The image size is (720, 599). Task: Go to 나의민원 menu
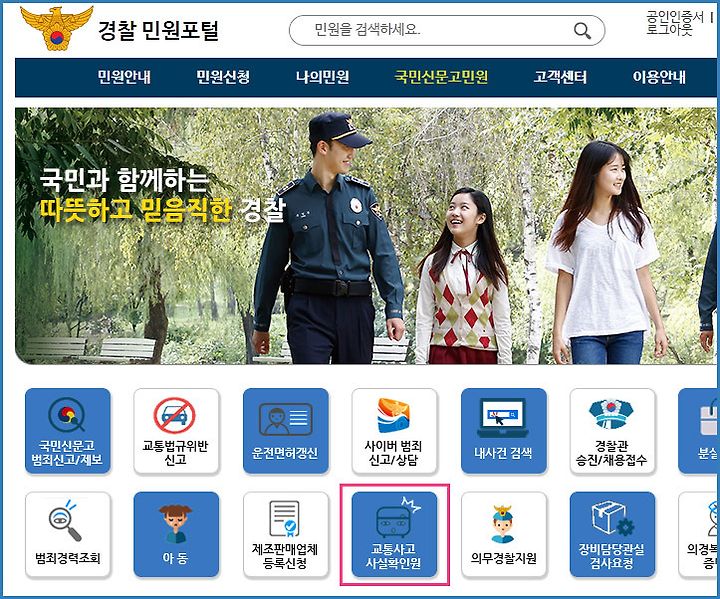(322, 77)
